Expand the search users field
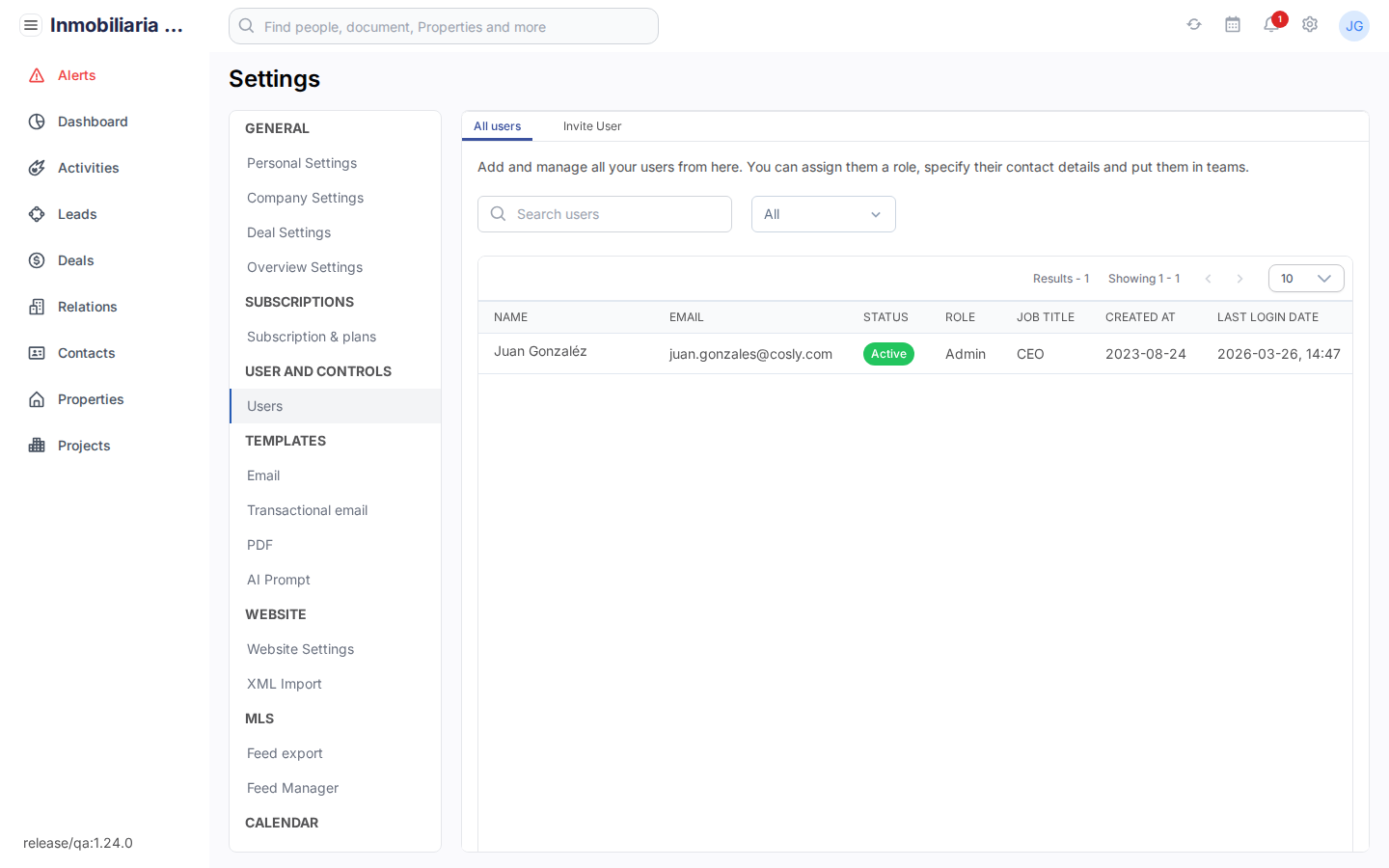The image size is (1389, 868). 605,214
